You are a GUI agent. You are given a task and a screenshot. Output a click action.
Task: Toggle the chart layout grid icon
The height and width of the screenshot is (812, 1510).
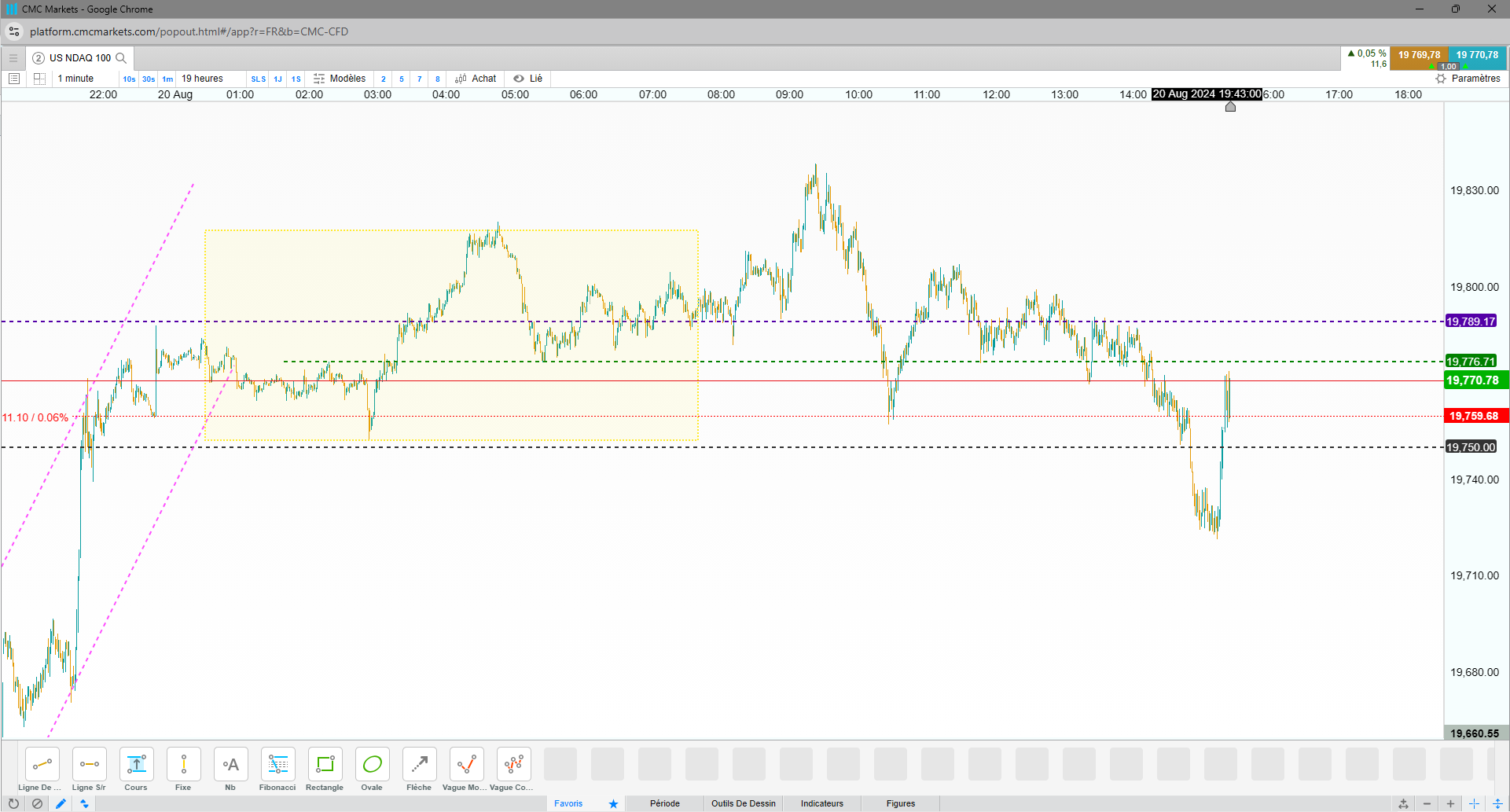click(39, 79)
